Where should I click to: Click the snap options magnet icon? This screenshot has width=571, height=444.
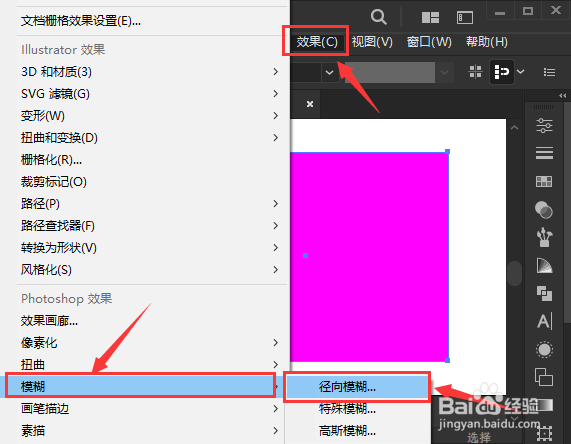[x=501, y=72]
